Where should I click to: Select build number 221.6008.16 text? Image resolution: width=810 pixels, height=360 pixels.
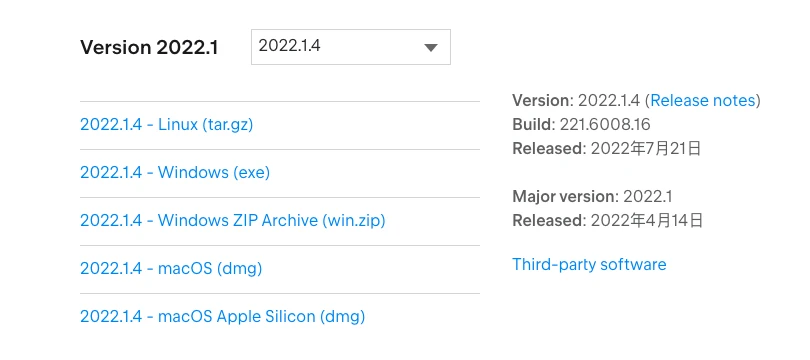coord(605,124)
